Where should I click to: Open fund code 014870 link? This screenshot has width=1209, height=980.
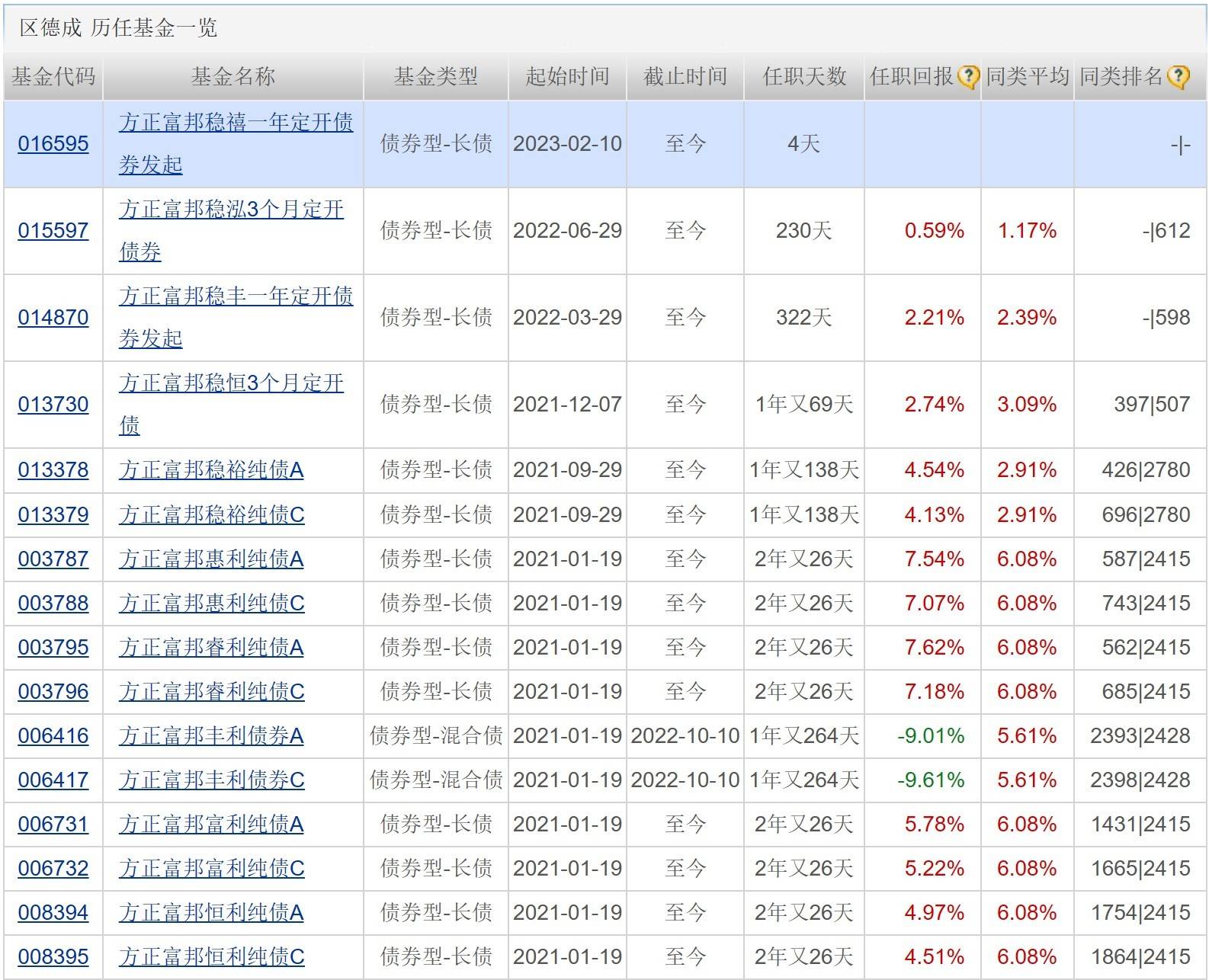[53, 318]
